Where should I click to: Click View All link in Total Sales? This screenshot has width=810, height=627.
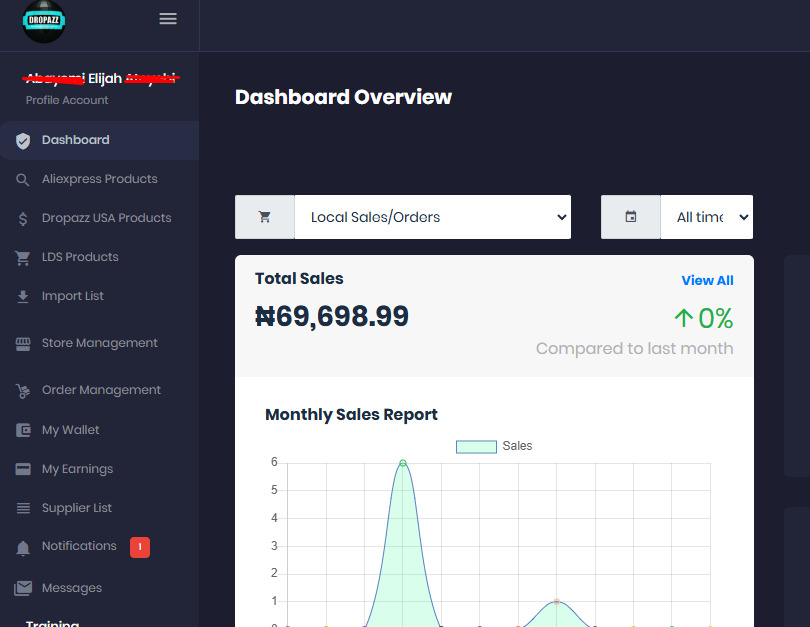pos(707,281)
